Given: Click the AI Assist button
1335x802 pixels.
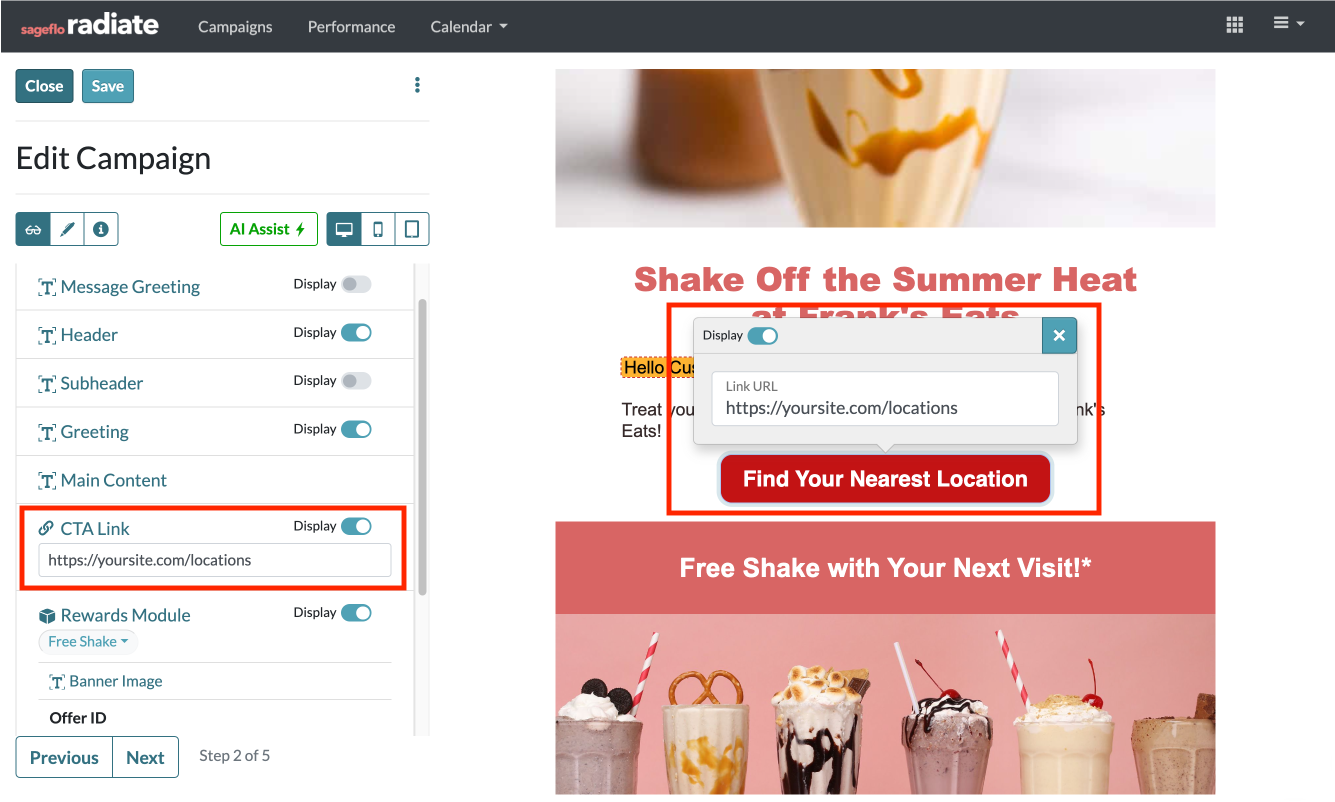Looking at the screenshot, I should pyautogui.click(x=268, y=228).
